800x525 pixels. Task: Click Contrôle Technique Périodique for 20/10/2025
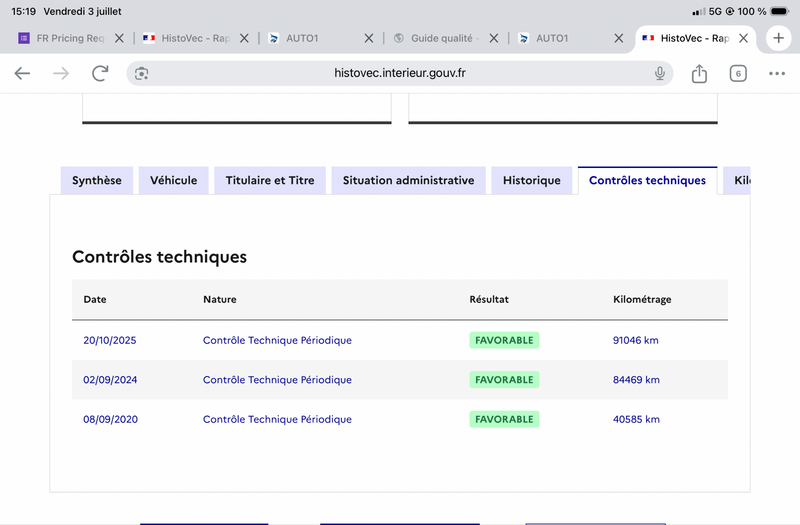(277, 340)
